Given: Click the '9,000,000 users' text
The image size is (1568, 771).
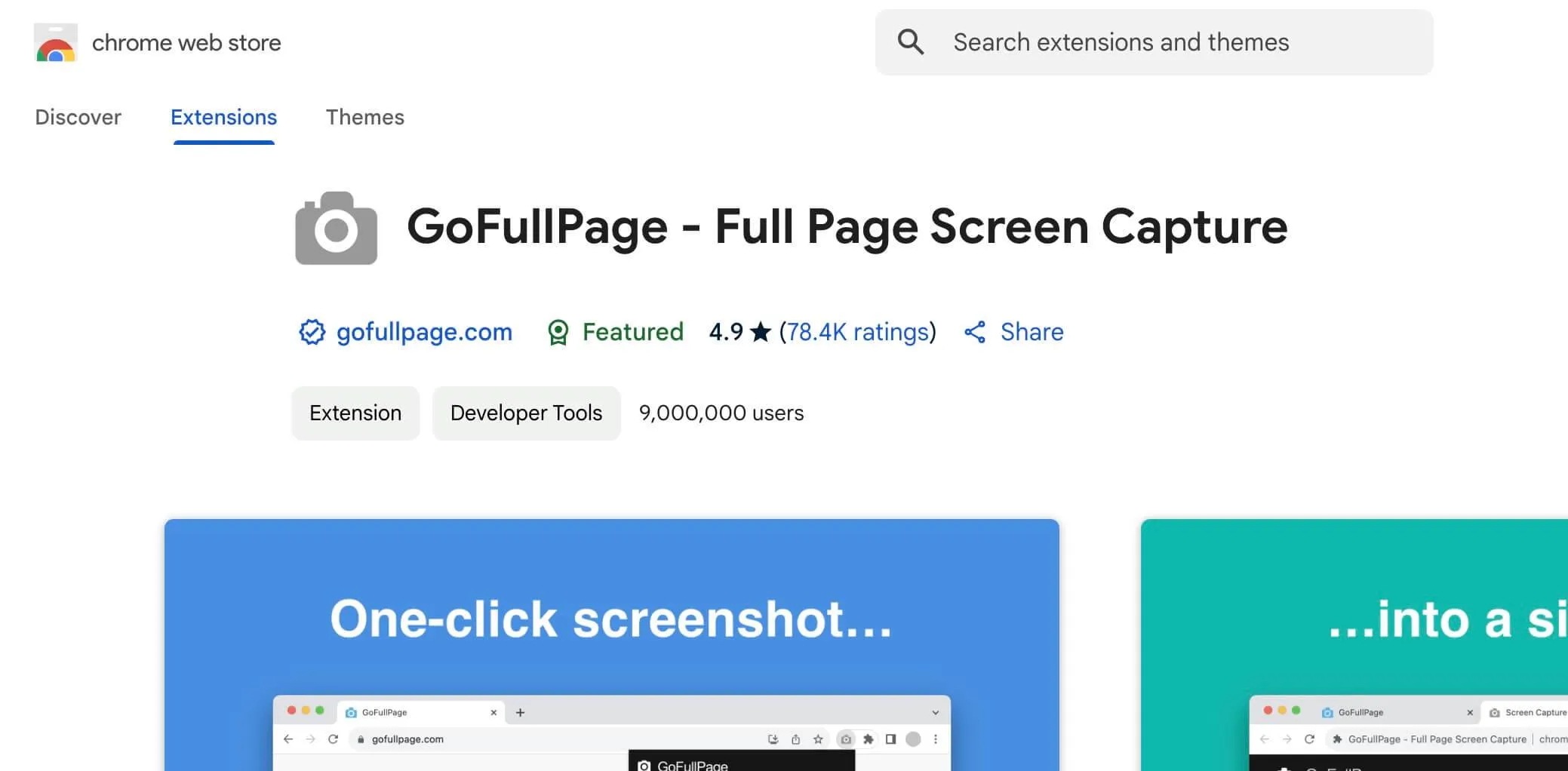Looking at the screenshot, I should [721, 413].
